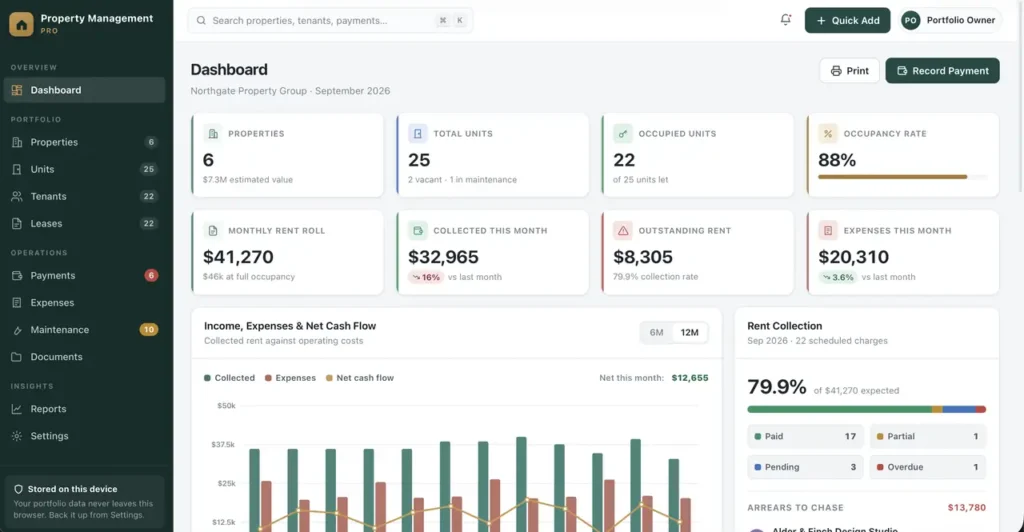Screen dimensions: 1024x532
Task: Click the 3.6% vs last month badge
Action: pos(838,277)
